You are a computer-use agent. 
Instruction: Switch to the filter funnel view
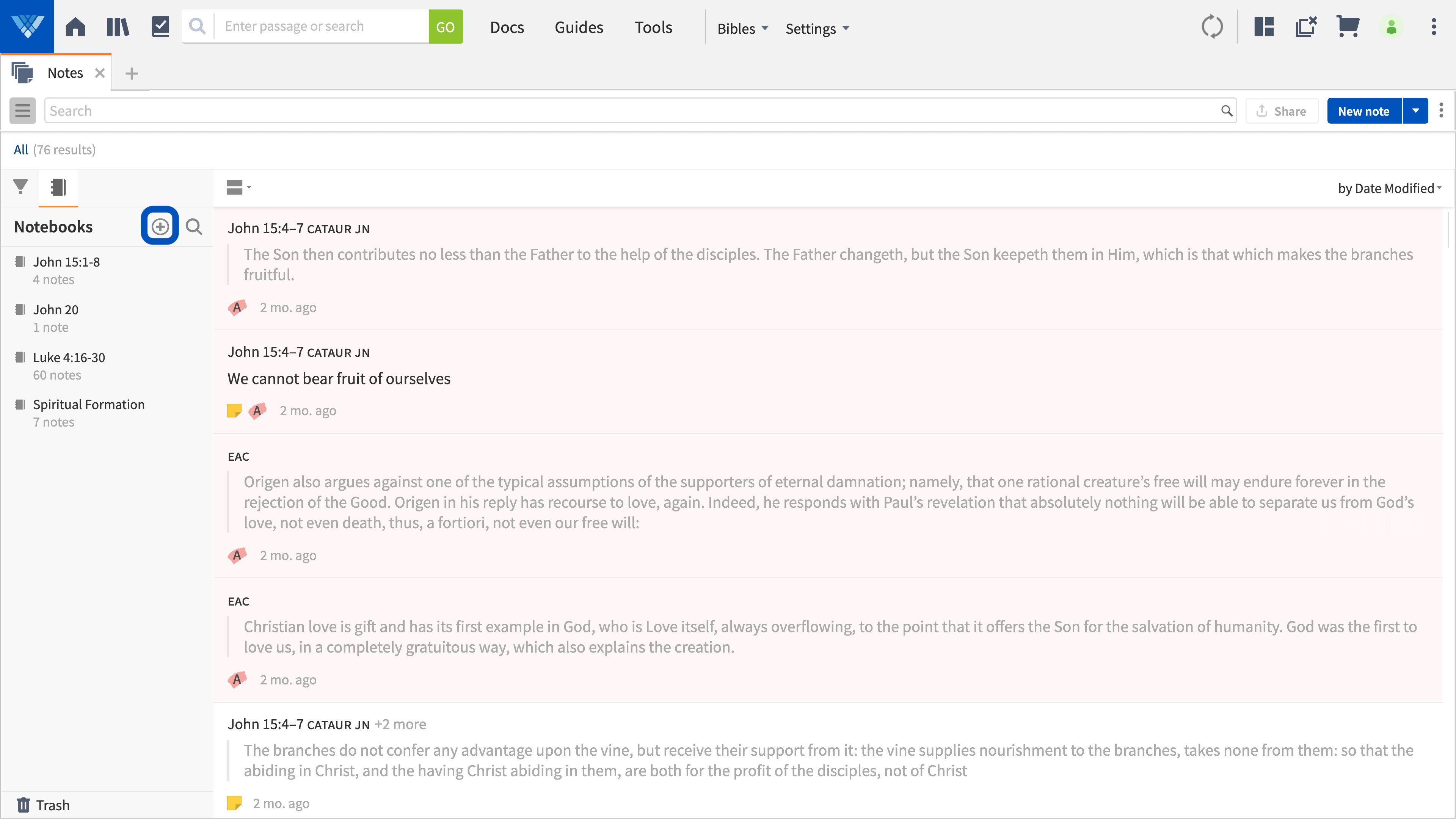click(x=20, y=187)
